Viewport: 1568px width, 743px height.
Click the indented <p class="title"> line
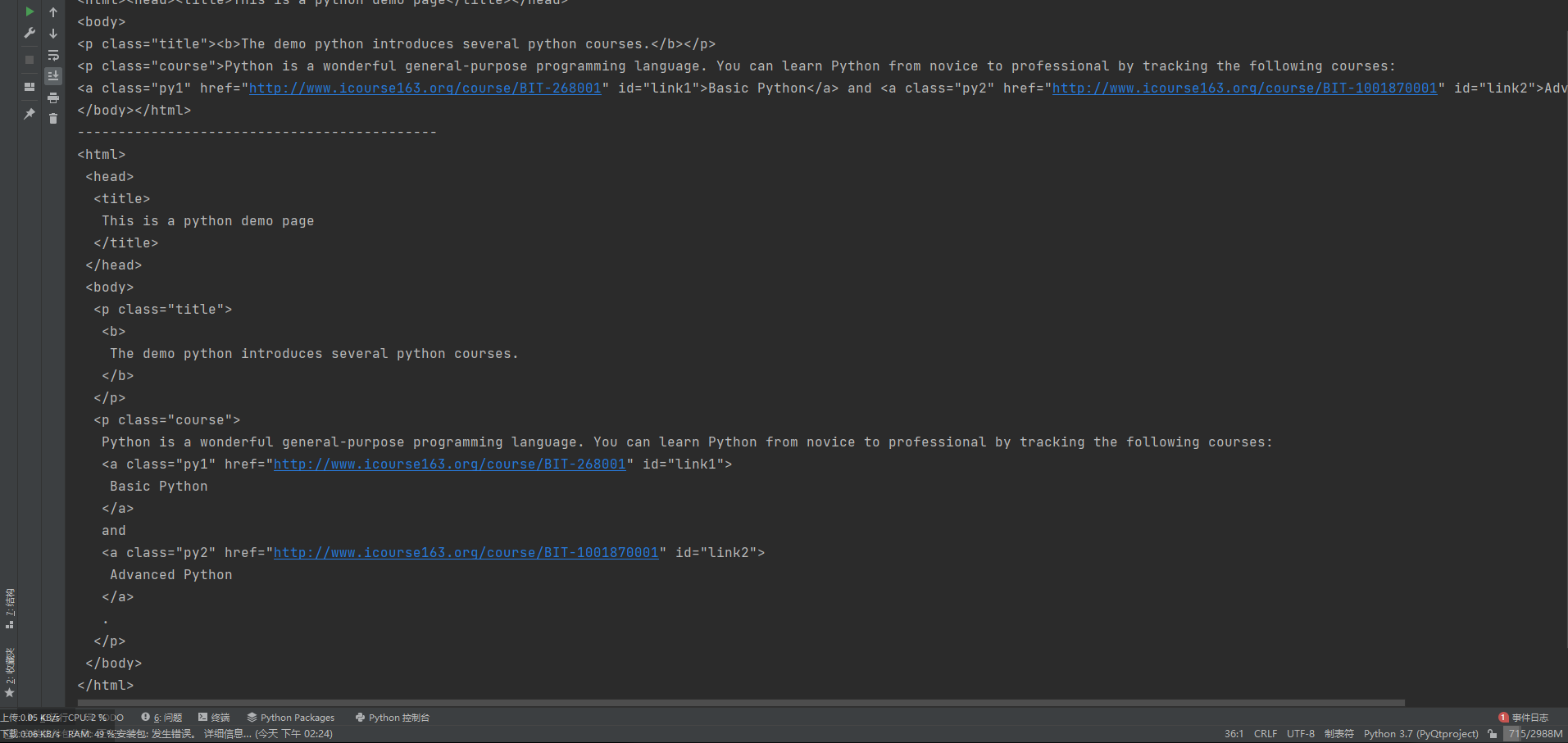[163, 309]
